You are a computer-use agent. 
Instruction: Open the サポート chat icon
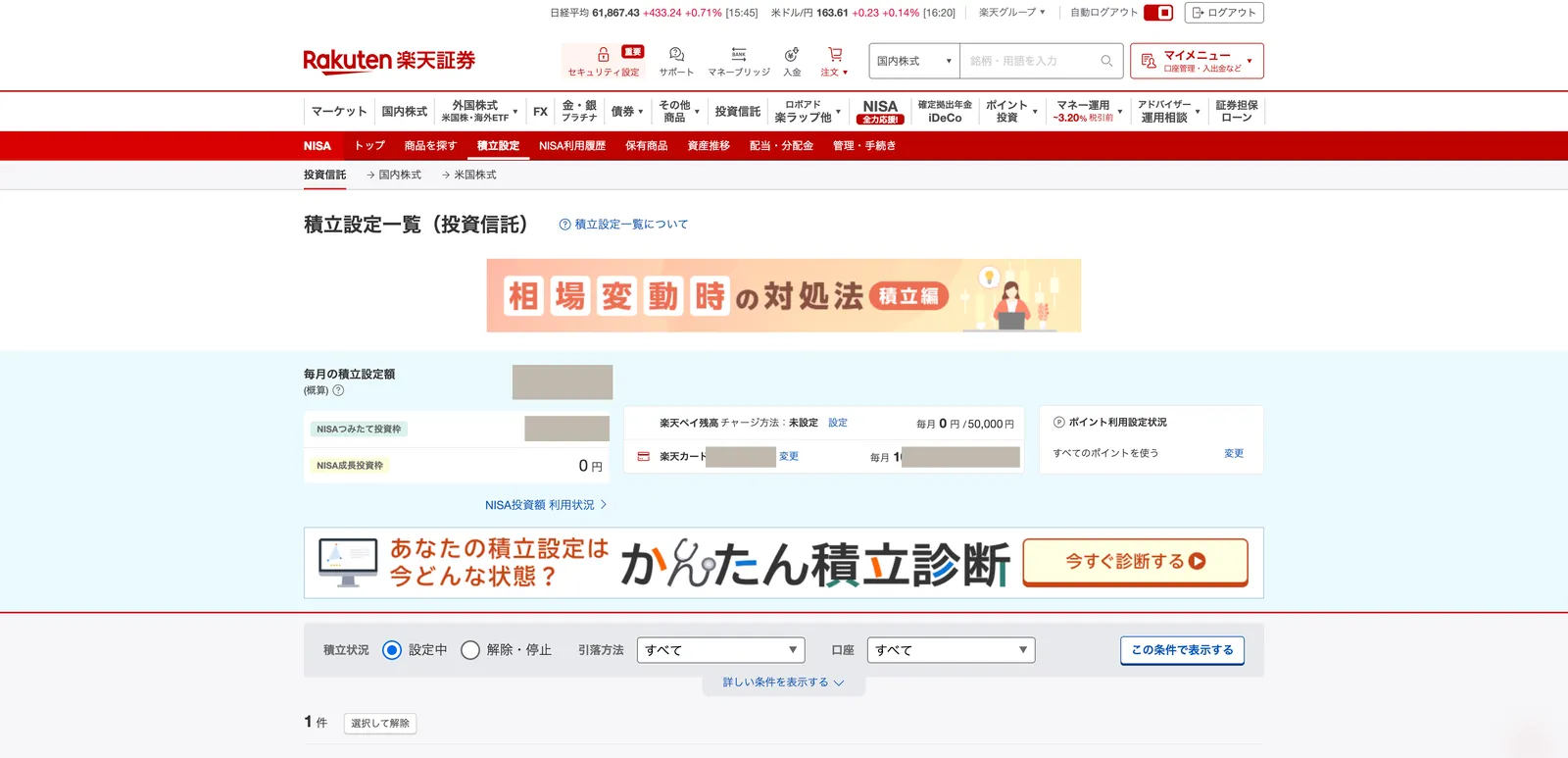(x=676, y=55)
